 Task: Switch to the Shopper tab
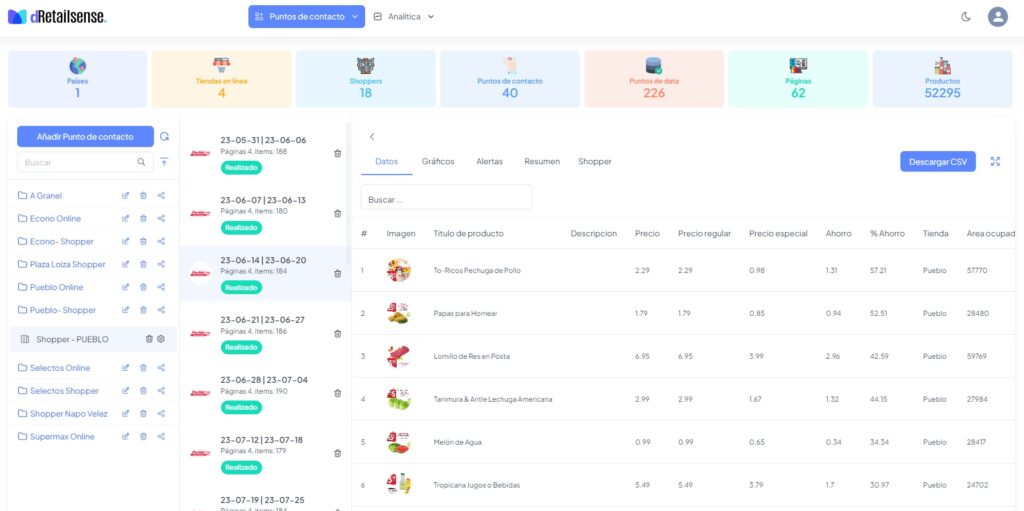coord(595,161)
